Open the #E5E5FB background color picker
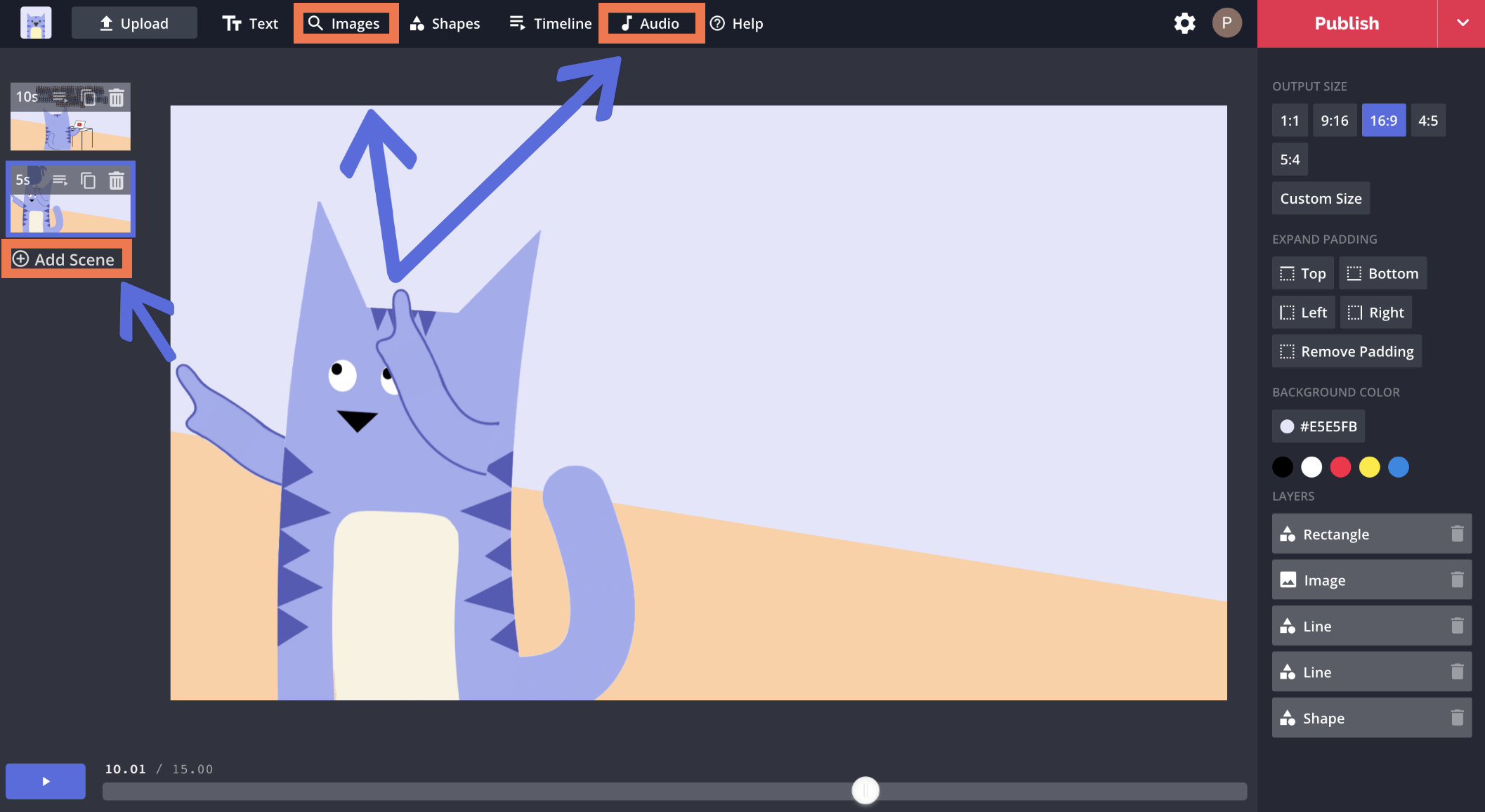This screenshot has width=1485, height=812. 1318,426
